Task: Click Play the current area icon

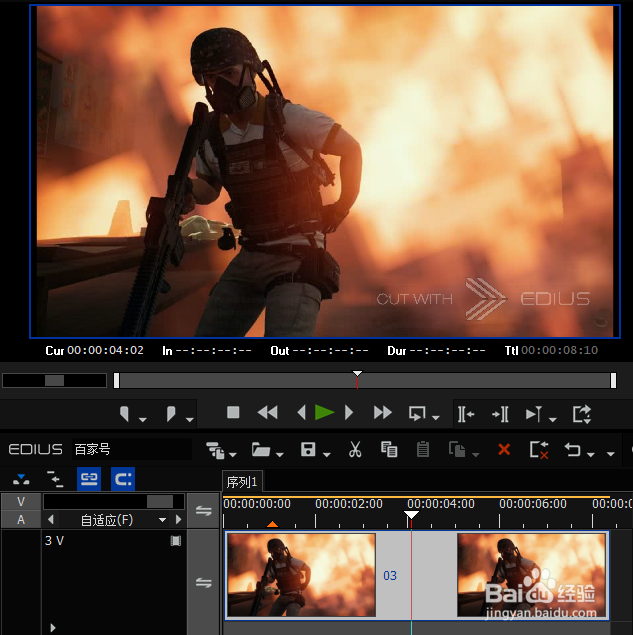Action: click(534, 414)
